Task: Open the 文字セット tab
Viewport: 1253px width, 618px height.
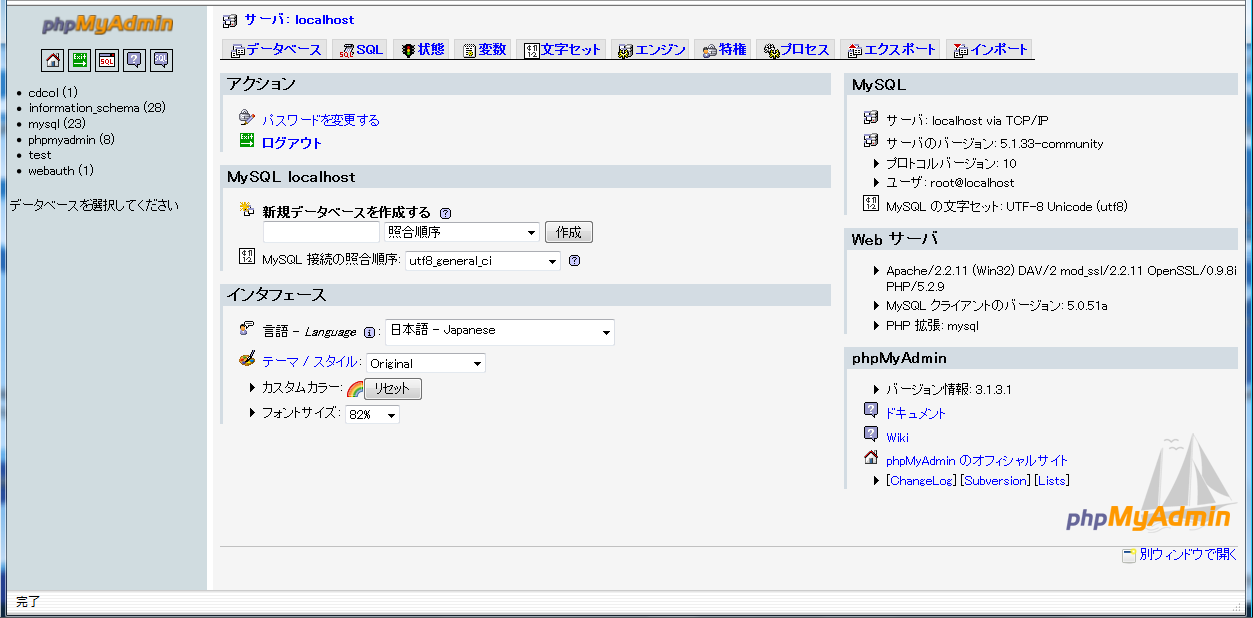Action: 562,49
